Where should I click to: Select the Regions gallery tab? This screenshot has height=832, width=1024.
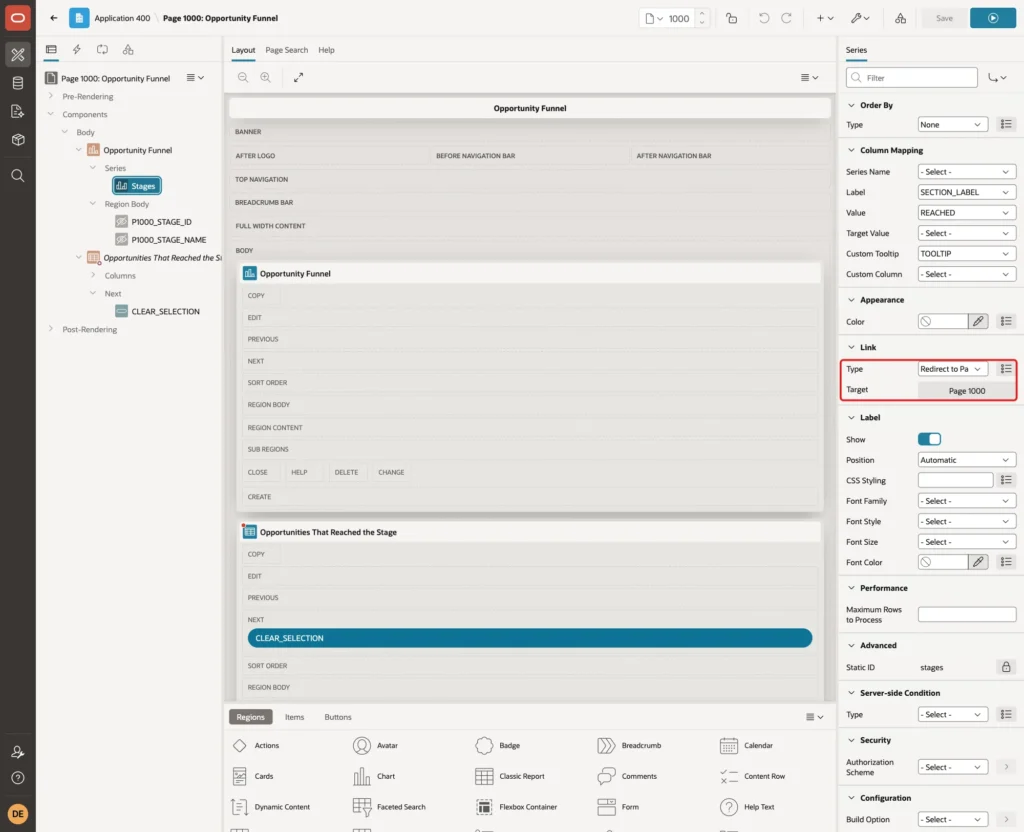(250, 717)
